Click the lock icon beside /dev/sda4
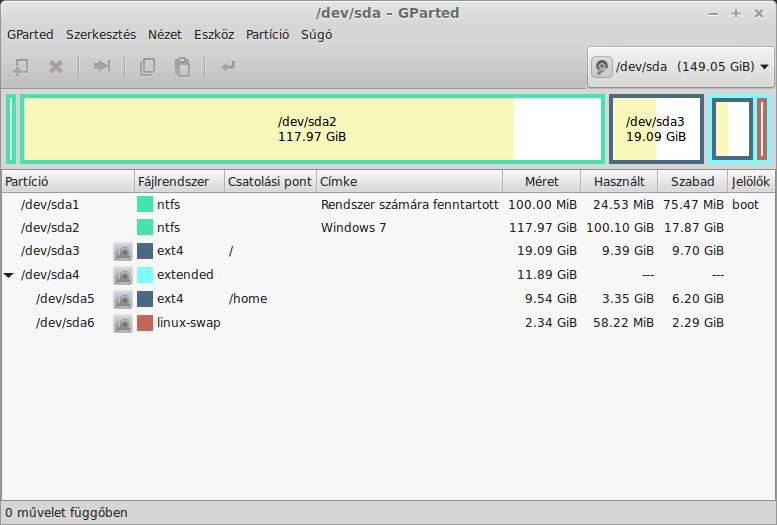This screenshot has height=525, width=777. coord(123,275)
